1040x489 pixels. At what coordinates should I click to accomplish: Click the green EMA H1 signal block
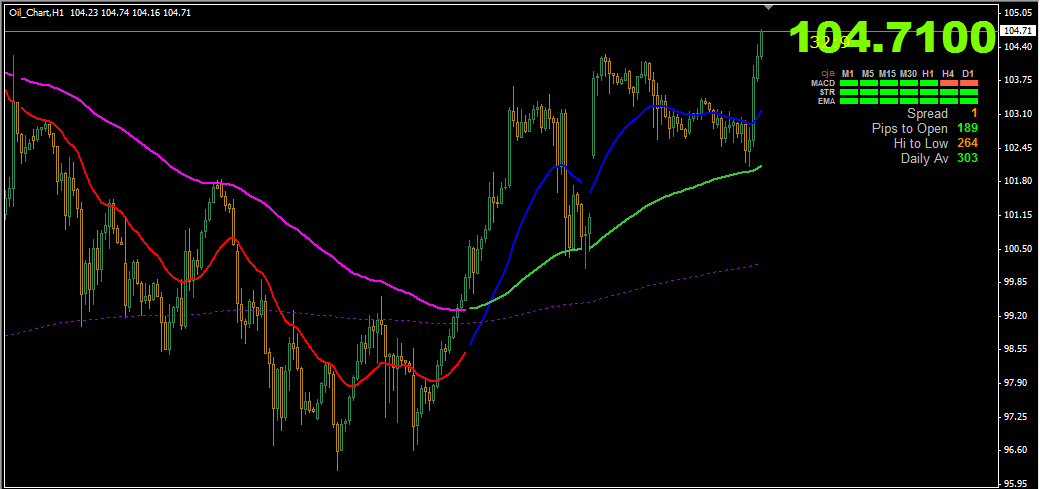point(928,101)
